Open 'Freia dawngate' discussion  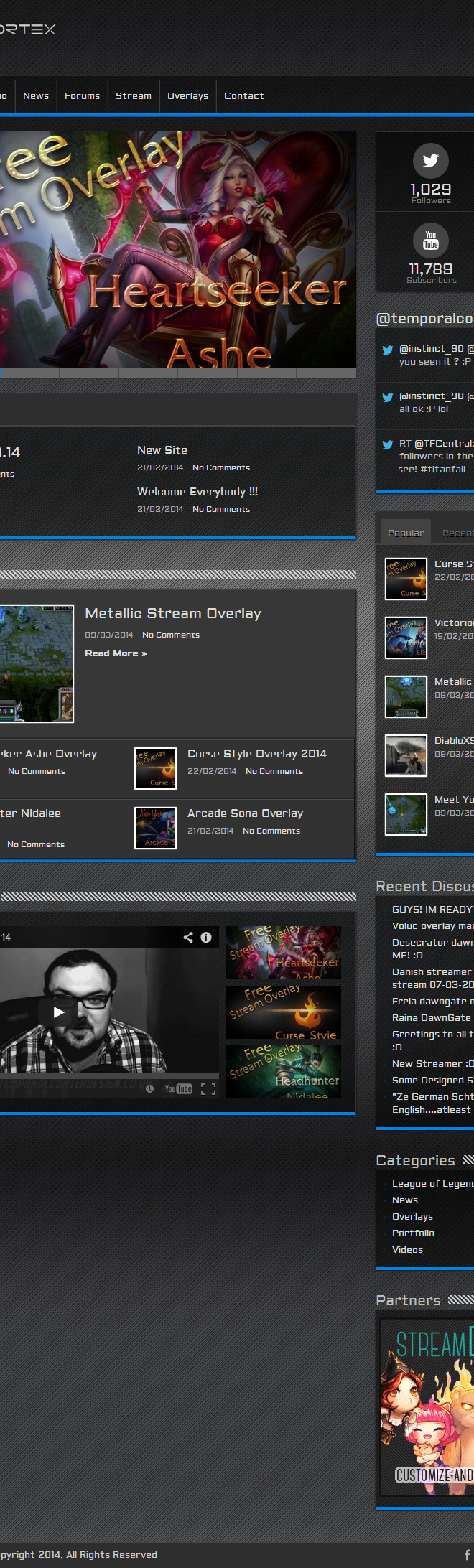(x=433, y=1002)
